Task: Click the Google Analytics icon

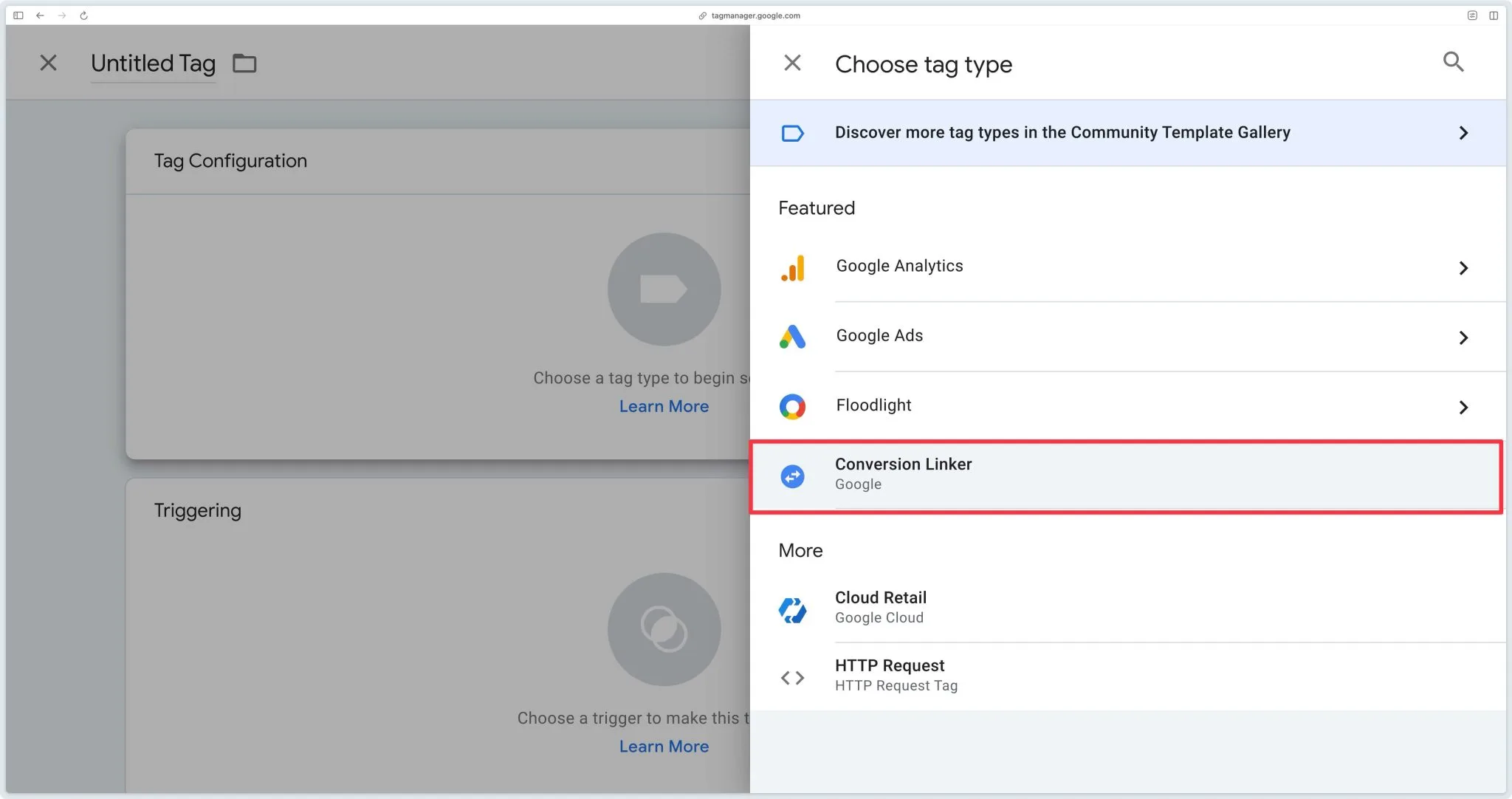Action: 792,267
